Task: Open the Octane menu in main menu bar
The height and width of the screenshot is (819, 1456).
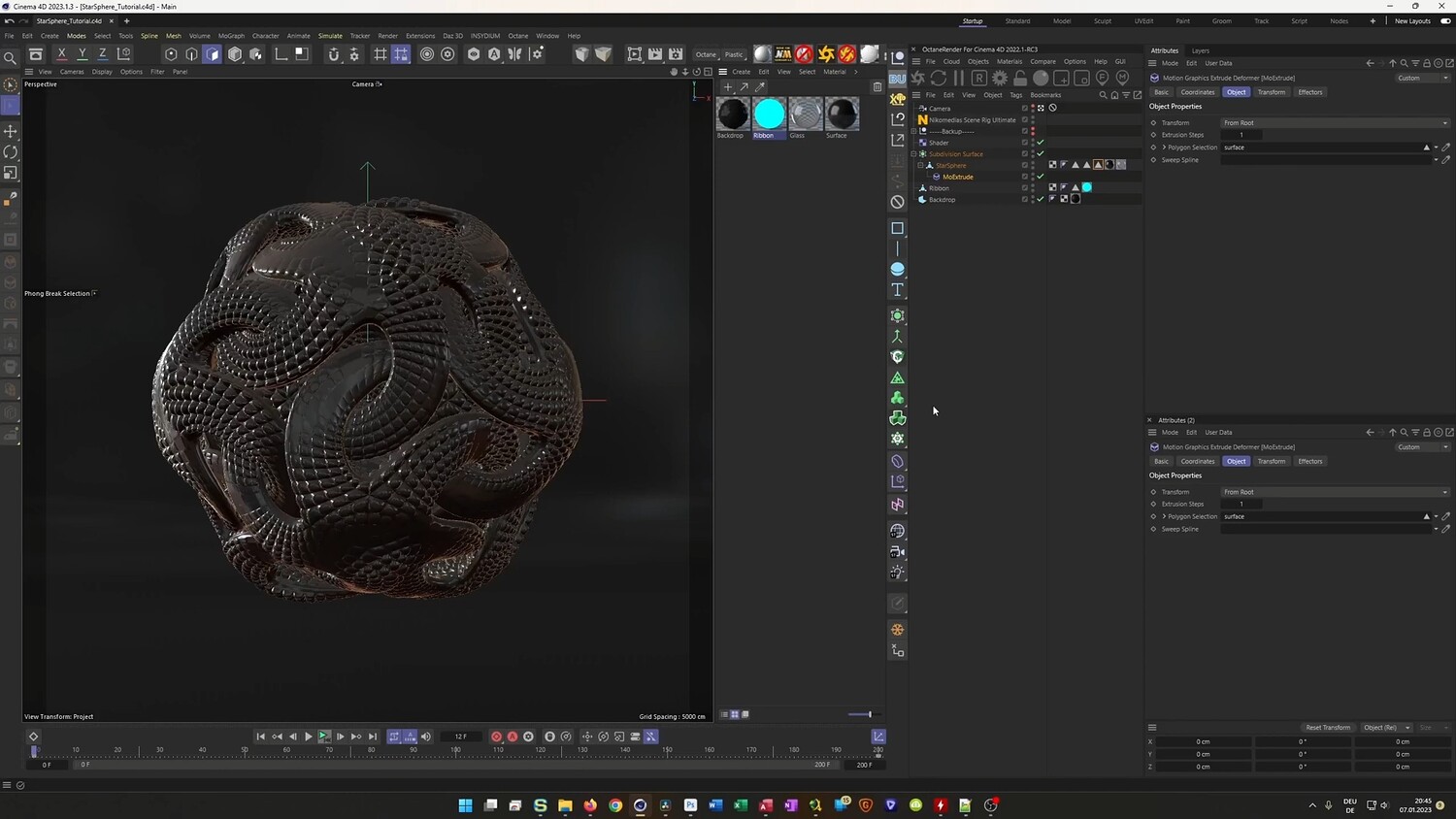Action: tap(518, 36)
